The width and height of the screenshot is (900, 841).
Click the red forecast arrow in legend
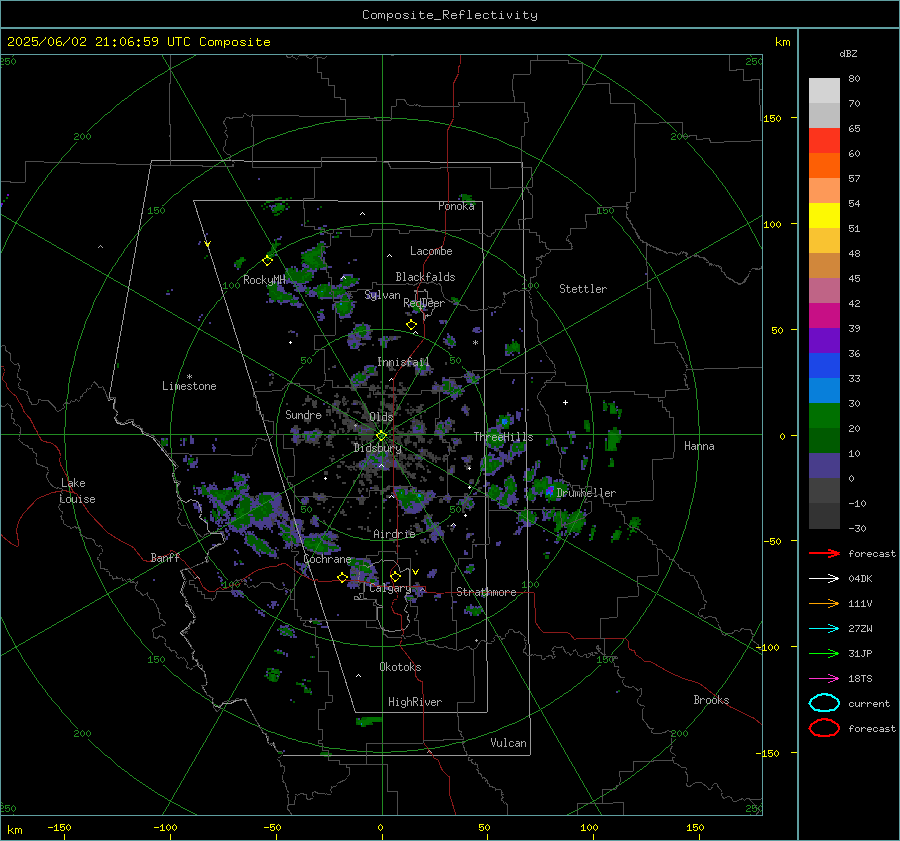click(824, 553)
